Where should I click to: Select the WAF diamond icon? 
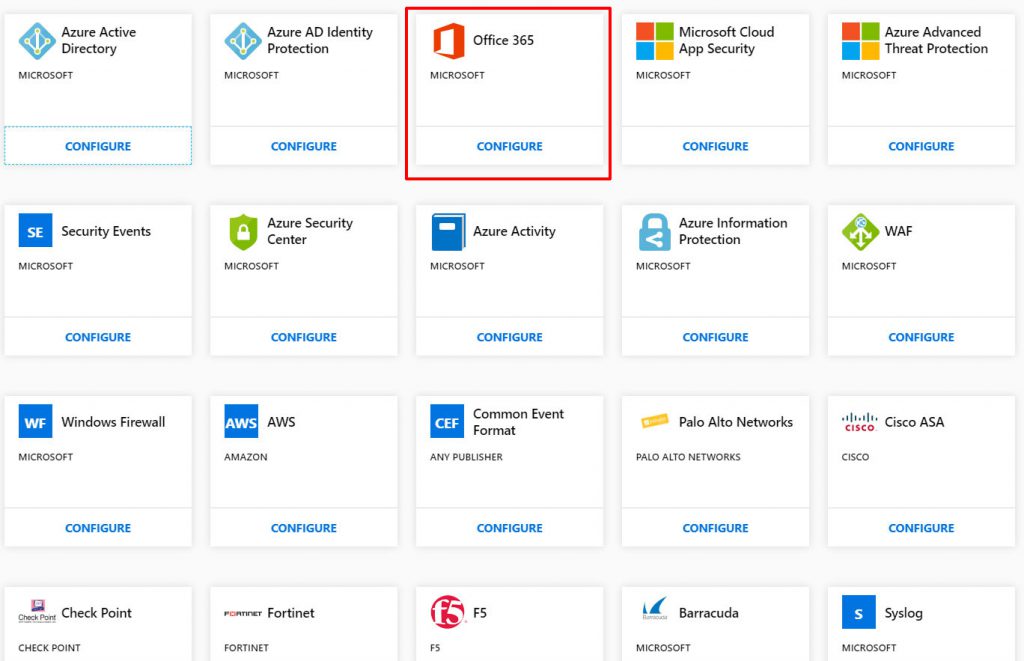860,231
